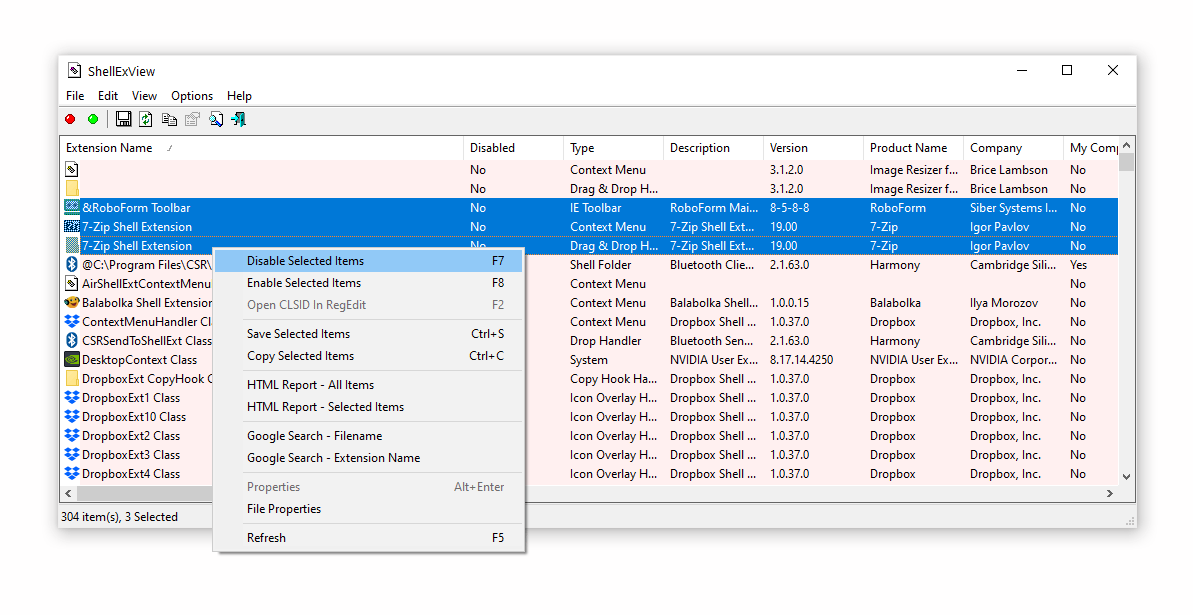The height and width of the screenshot is (615, 1193).
Task: Click the 'Copy Hook Ha...' type cell
Action: pos(613,379)
